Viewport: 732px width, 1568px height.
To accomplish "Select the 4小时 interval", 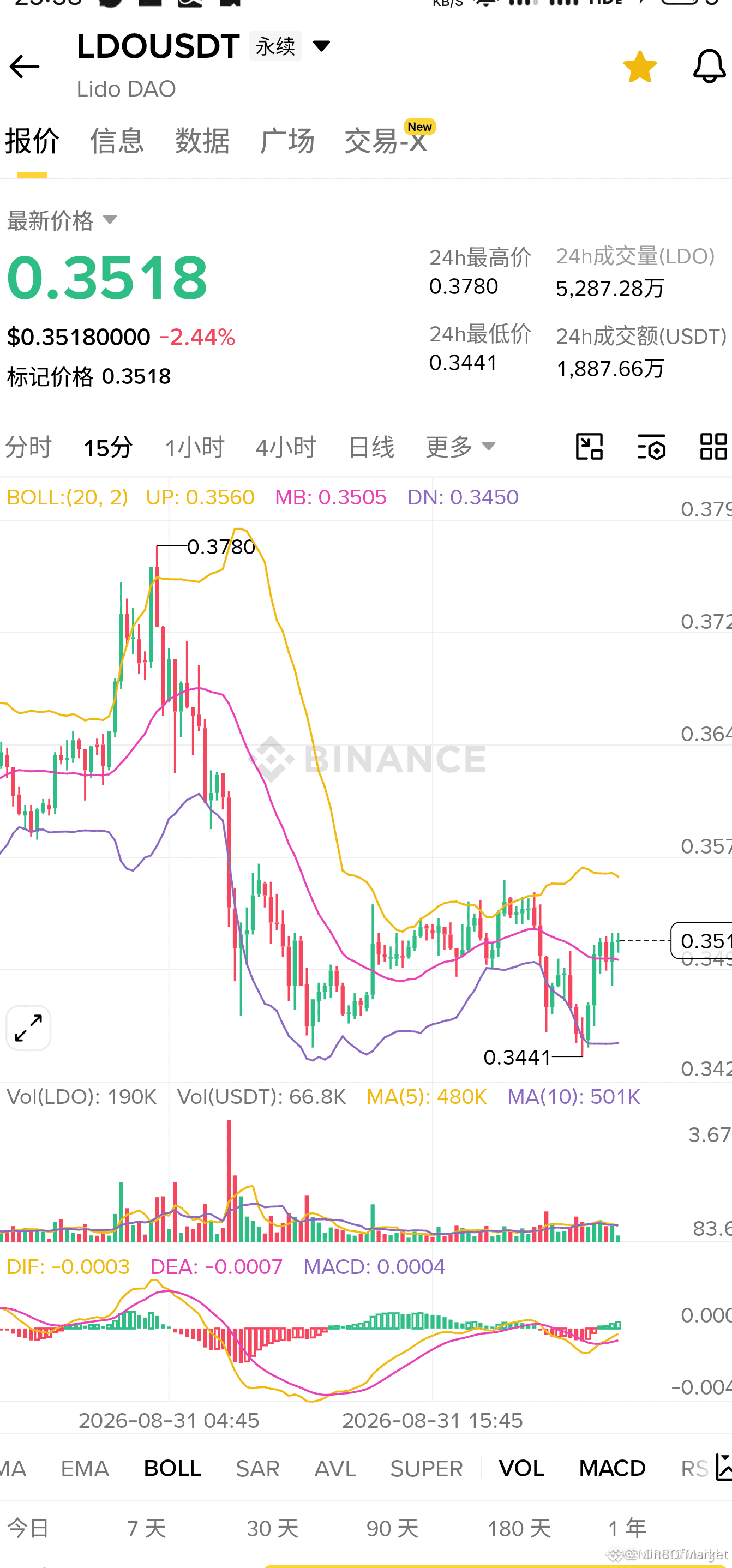I will click(x=286, y=447).
